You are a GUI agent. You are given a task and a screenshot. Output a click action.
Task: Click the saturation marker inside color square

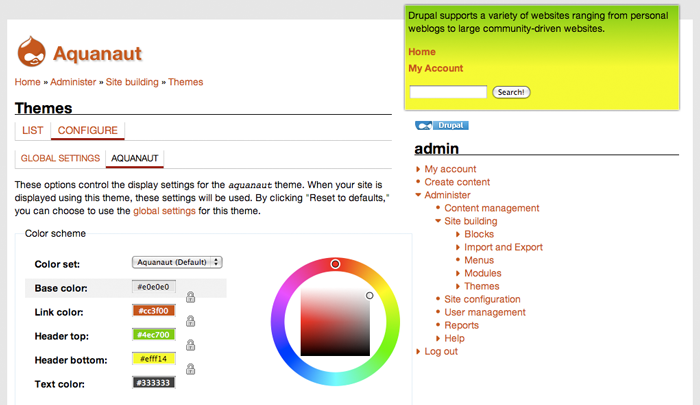point(369,295)
